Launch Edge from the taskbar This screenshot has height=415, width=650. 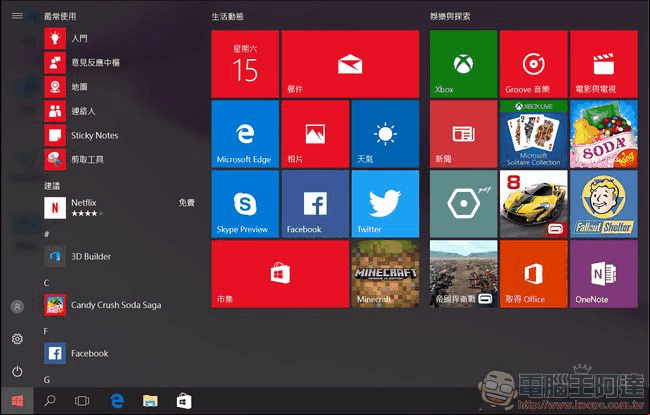click(117, 401)
